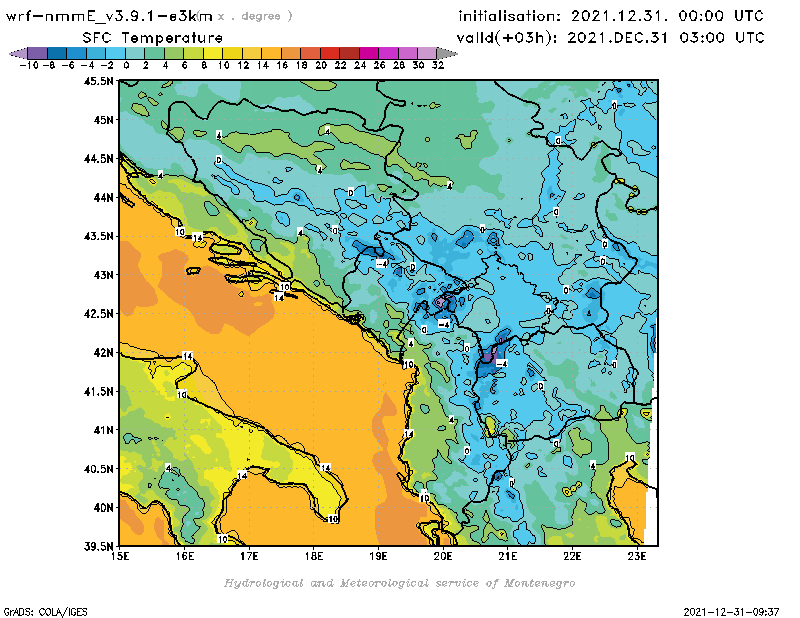Pick the legend swatch between -6 and -4
This screenshot has width=800, height=618.
[76, 53]
